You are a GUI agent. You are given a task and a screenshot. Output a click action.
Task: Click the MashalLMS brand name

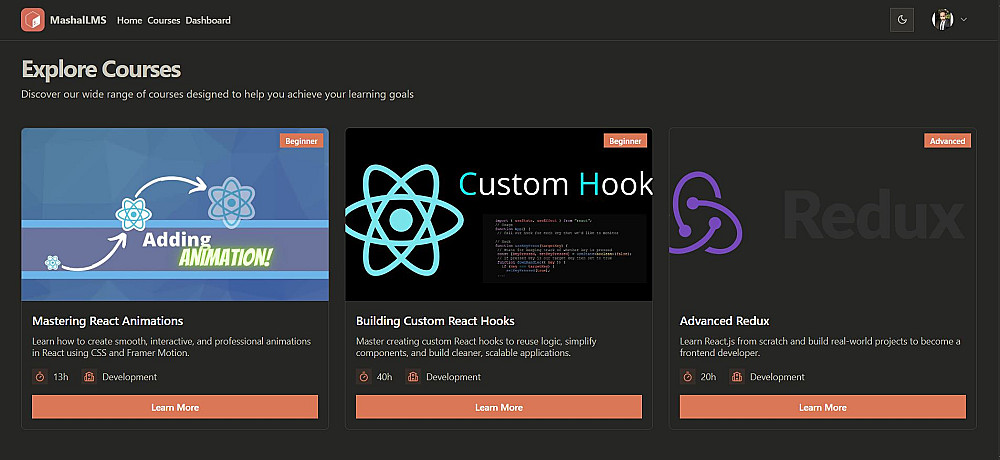pos(78,20)
